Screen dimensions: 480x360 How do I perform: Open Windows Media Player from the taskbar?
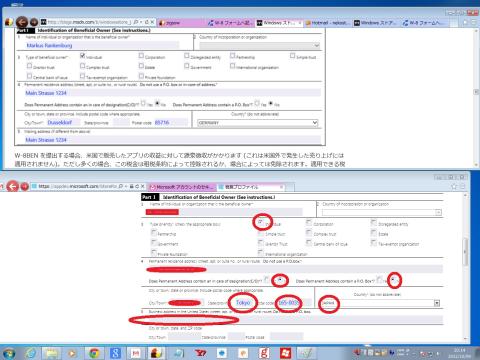point(72,353)
